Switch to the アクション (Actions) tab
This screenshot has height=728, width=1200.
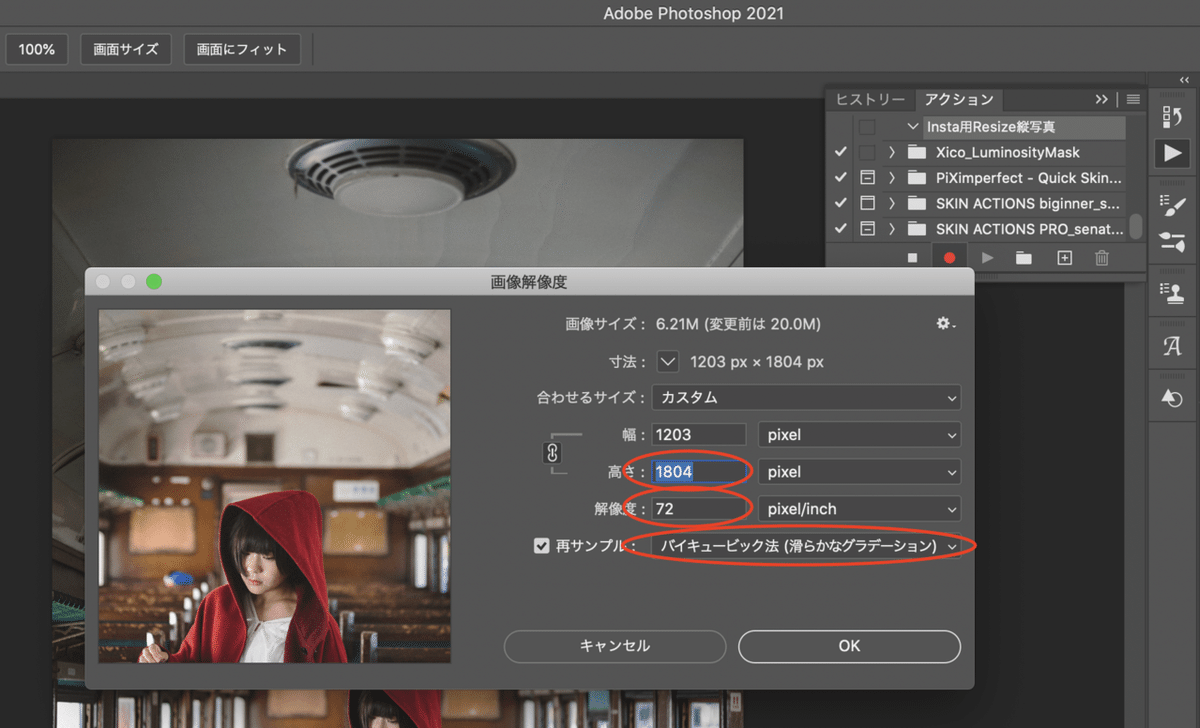coord(959,99)
